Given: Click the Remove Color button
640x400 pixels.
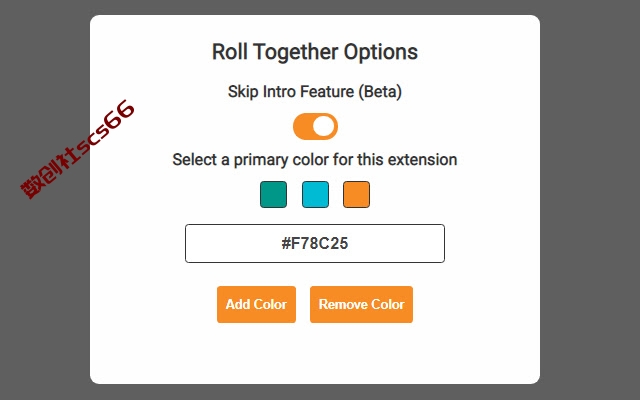Looking at the screenshot, I should click(x=361, y=304).
